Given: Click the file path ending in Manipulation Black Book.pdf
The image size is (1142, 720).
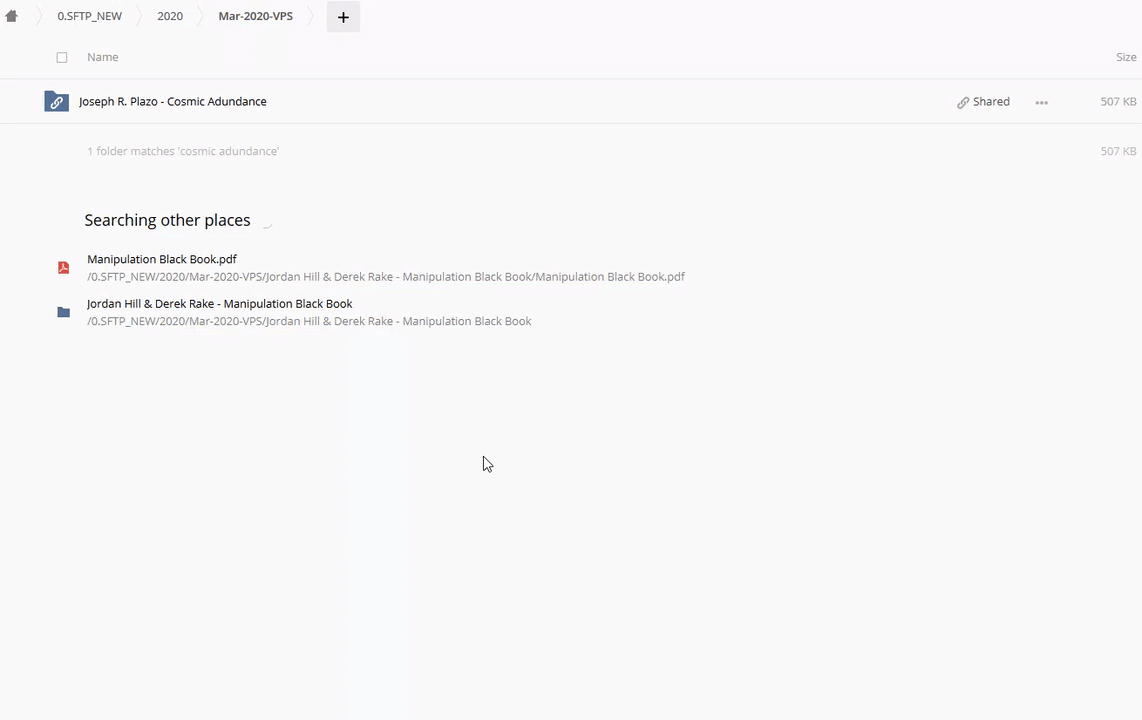Looking at the screenshot, I should point(385,277).
